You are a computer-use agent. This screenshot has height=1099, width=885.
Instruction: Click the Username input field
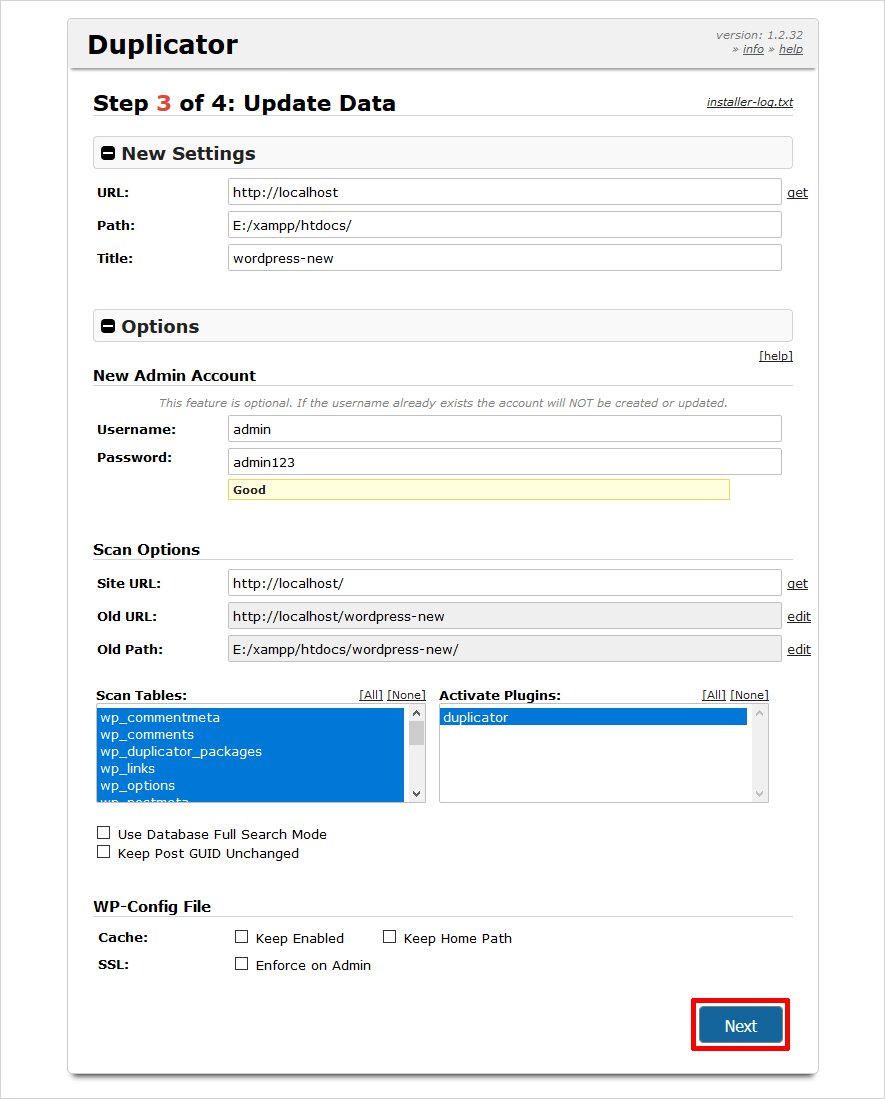coord(504,429)
